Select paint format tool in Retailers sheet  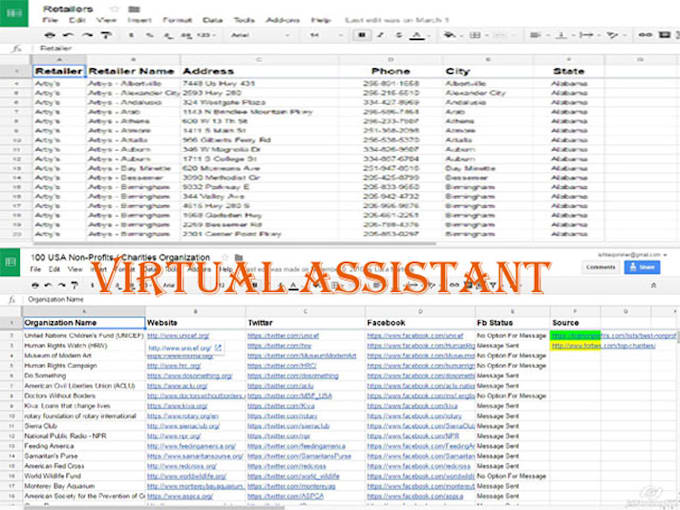point(106,35)
